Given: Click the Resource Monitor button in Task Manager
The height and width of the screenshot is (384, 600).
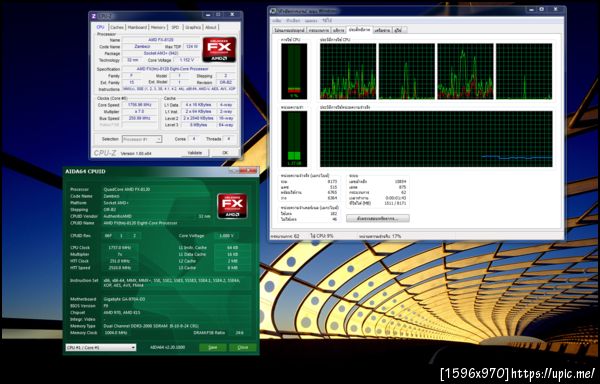Looking at the screenshot, I should (378, 218).
